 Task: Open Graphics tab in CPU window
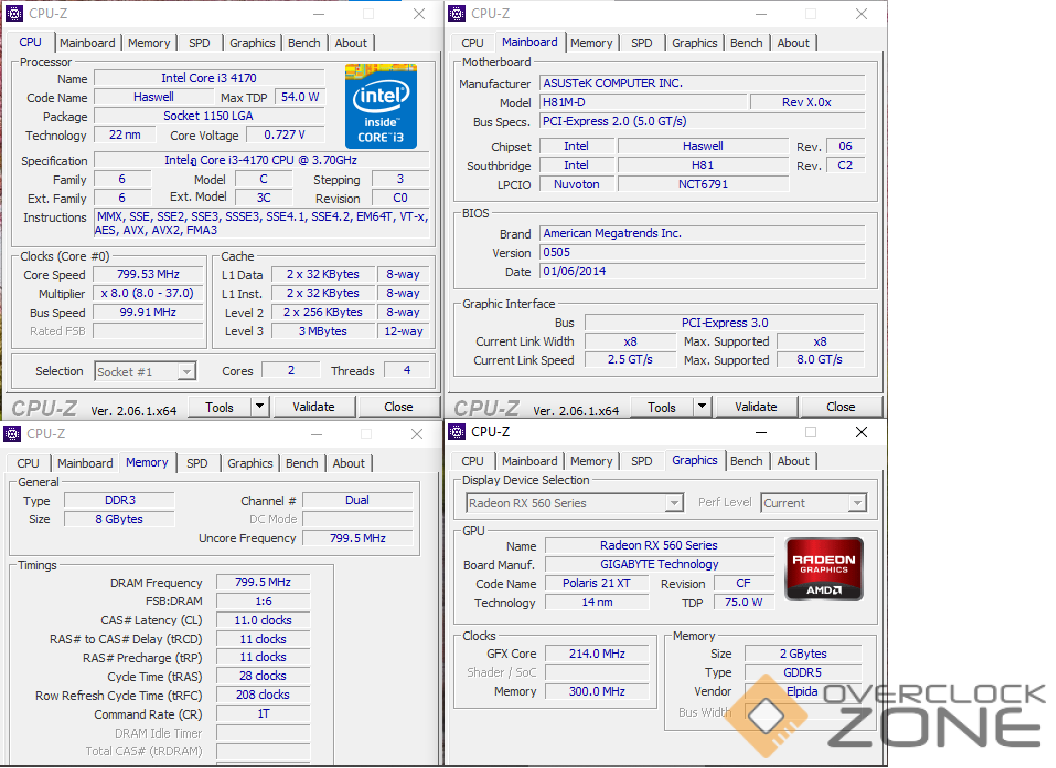[253, 43]
